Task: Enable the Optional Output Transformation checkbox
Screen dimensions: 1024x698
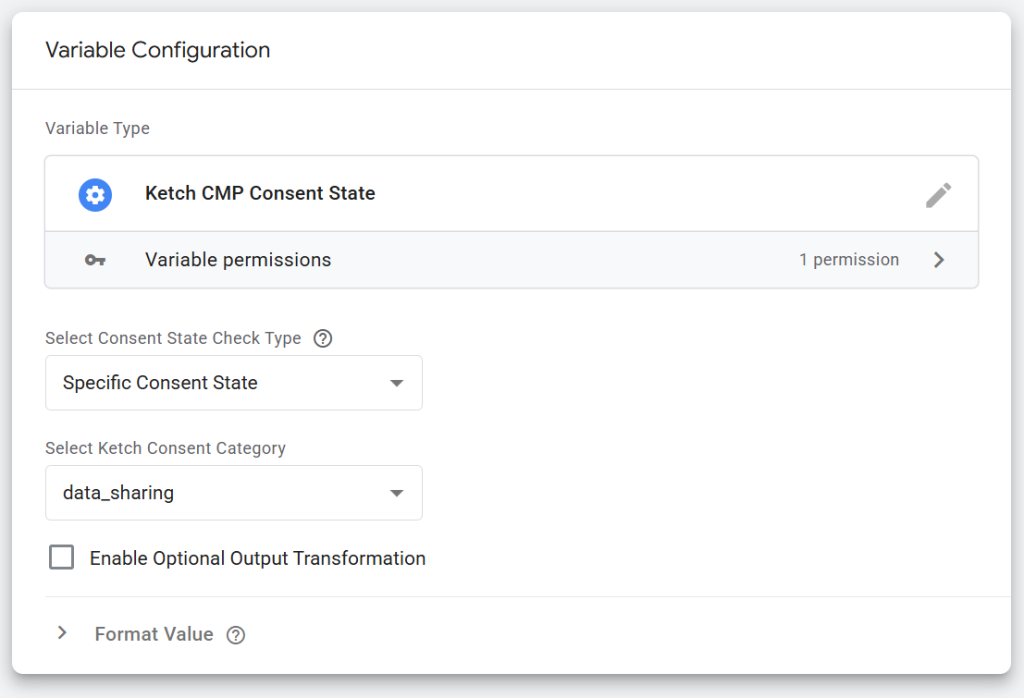Action: click(x=61, y=558)
